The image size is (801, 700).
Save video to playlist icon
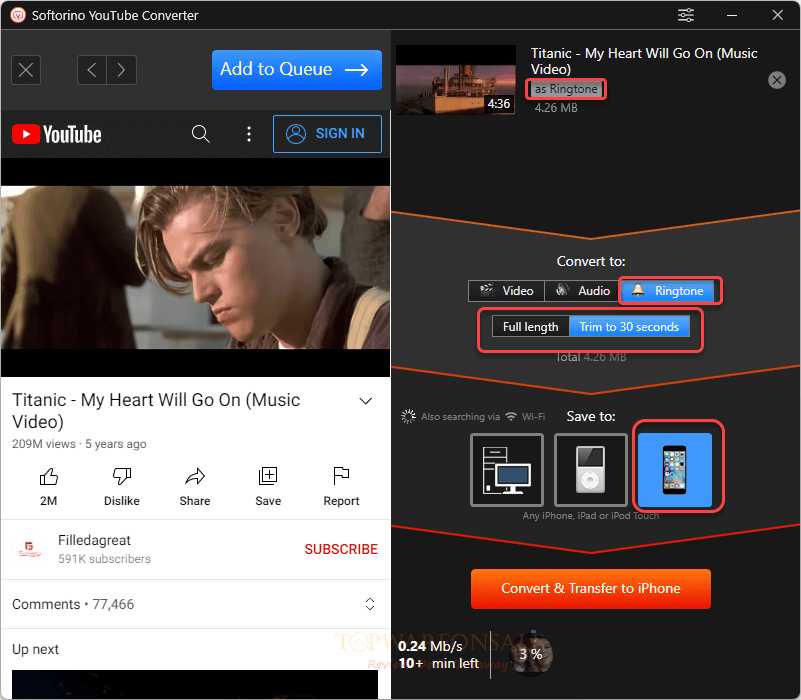point(268,476)
